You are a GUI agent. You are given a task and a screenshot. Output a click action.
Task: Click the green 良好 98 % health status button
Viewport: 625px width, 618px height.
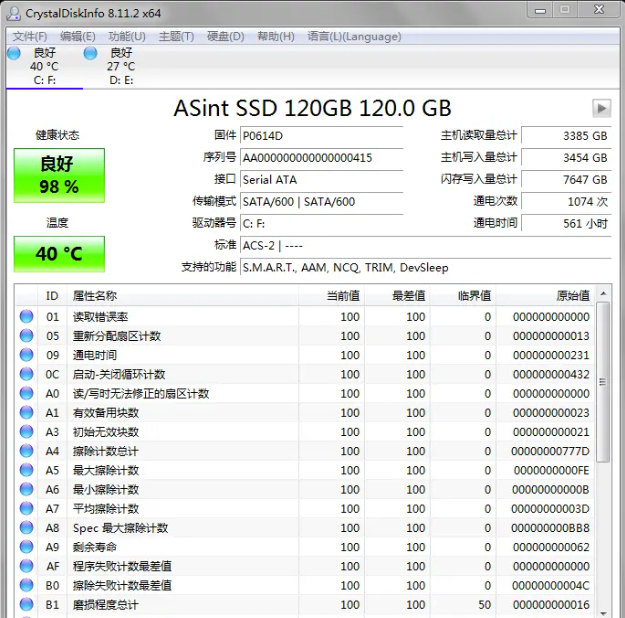tap(59, 175)
